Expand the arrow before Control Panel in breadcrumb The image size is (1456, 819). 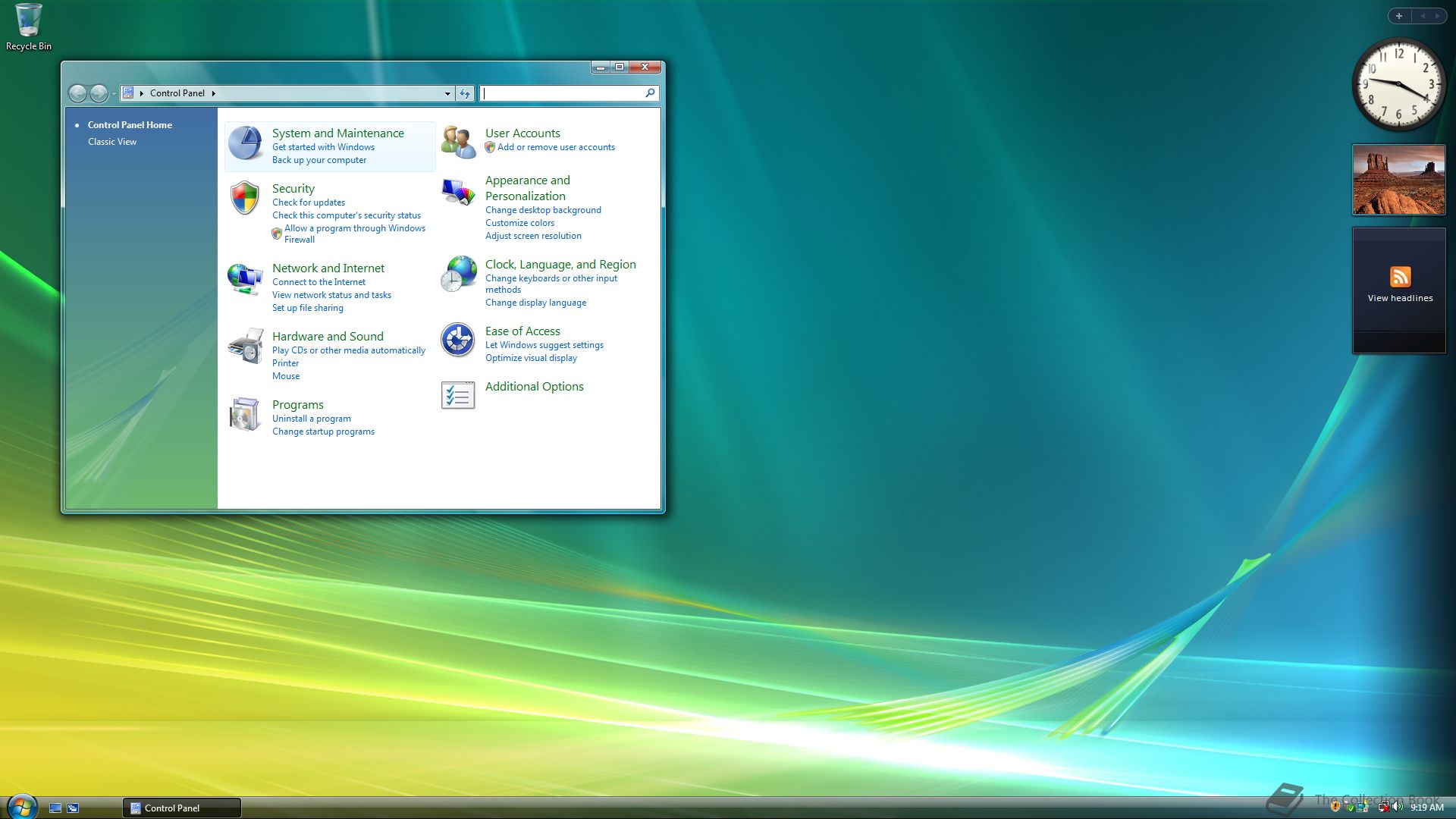tap(142, 93)
